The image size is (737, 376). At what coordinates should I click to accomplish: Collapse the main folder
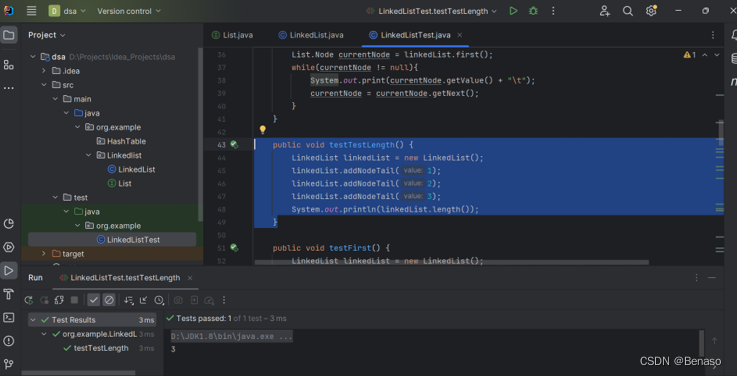pos(55,99)
